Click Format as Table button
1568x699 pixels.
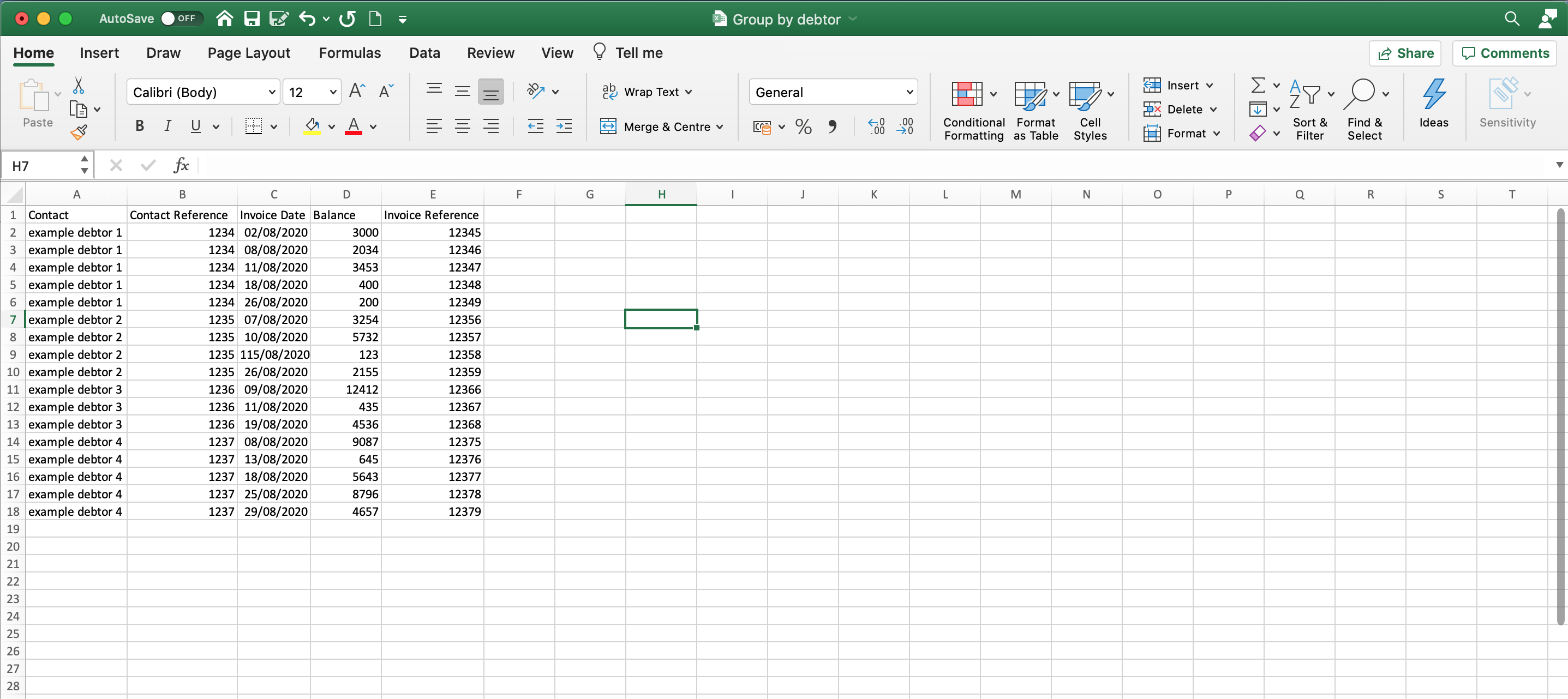click(1036, 110)
